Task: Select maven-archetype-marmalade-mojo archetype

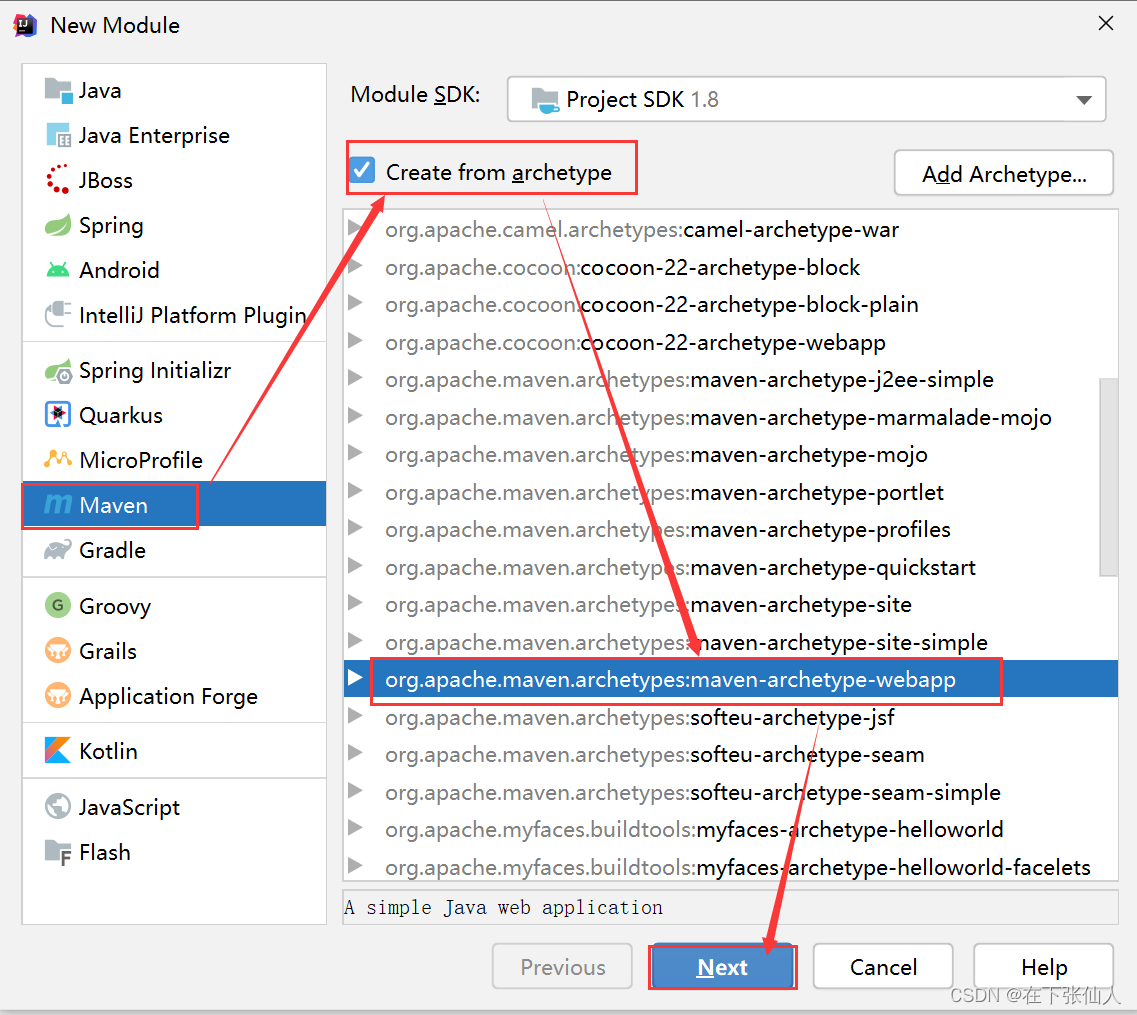Action: click(731, 417)
